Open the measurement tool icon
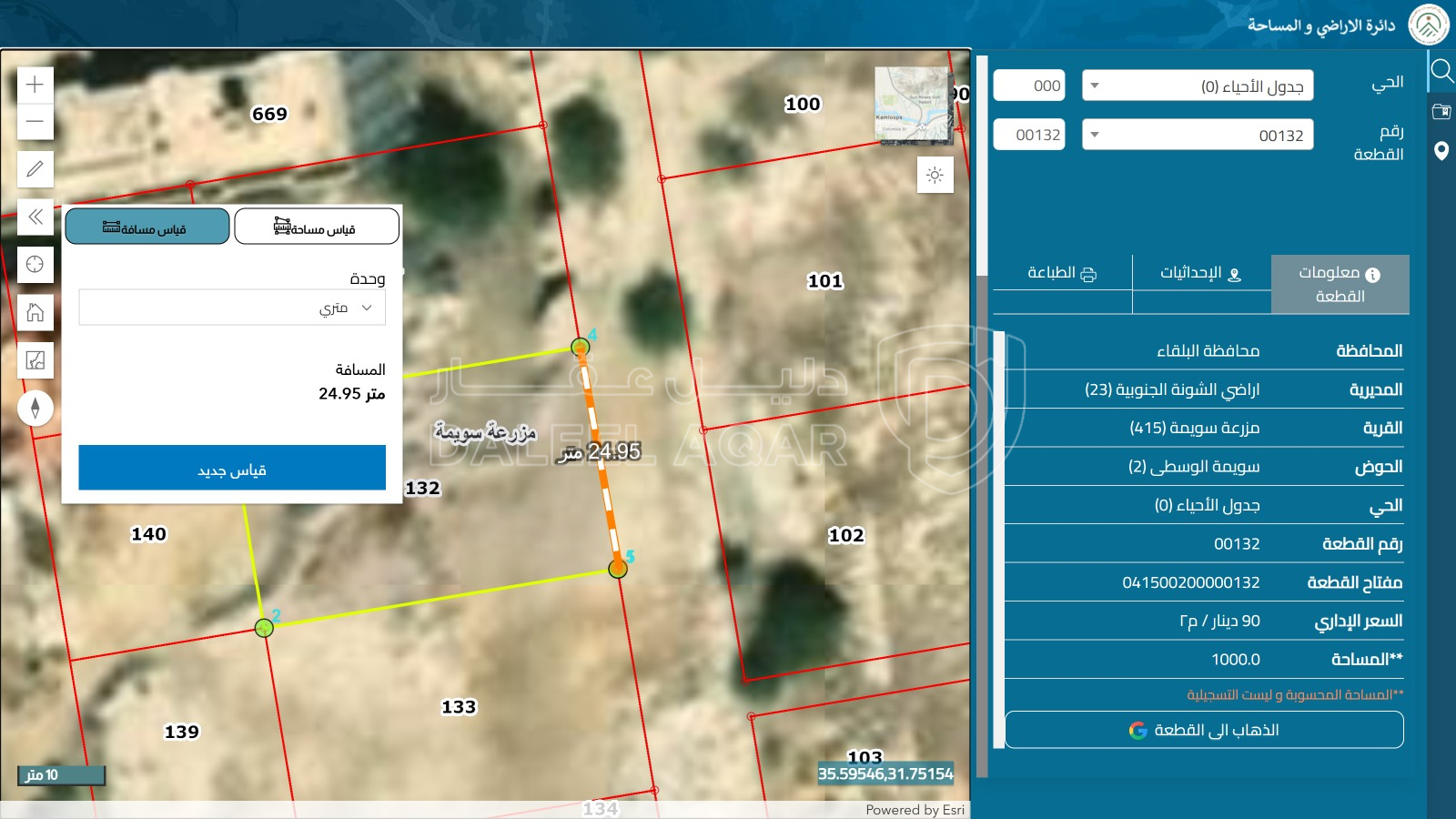The width and height of the screenshot is (1456, 819). [x=35, y=360]
